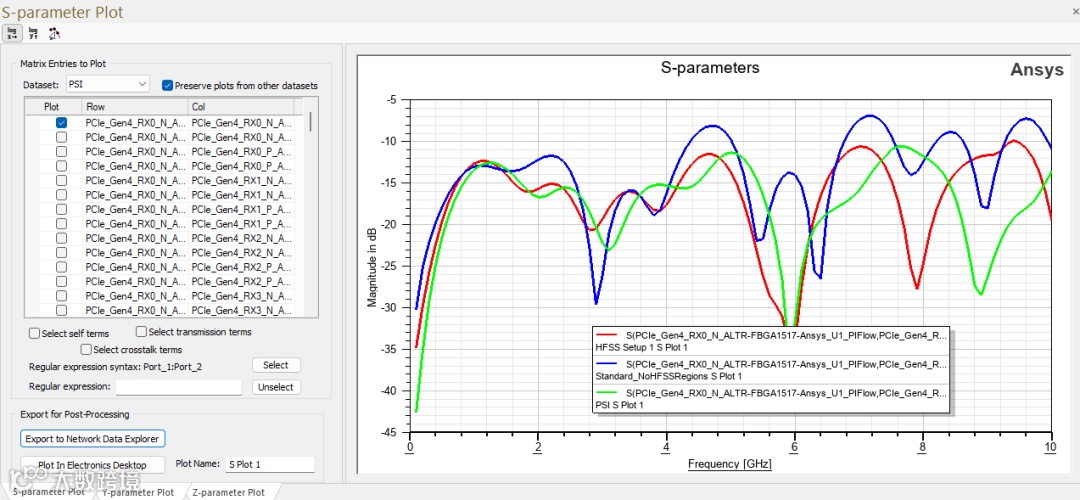1080x500 pixels.
Task: Uncheck the only ticked Plot checkbox in table
Action: 61,123
